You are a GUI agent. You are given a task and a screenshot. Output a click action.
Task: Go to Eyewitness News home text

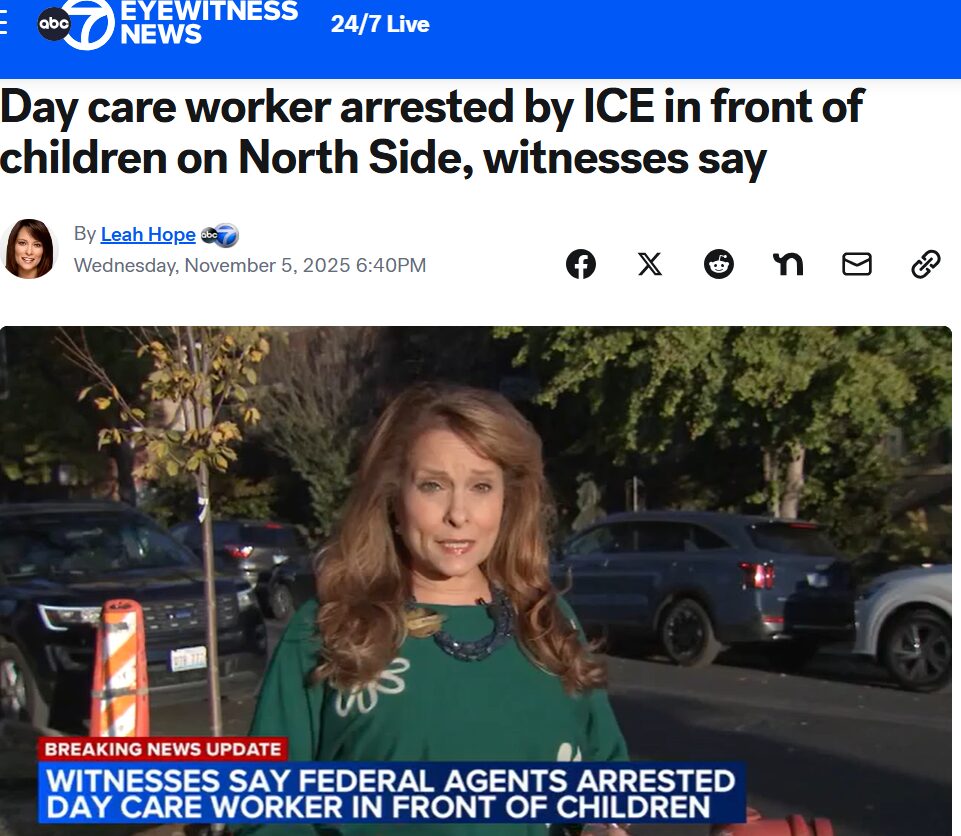tap(208, 23)
